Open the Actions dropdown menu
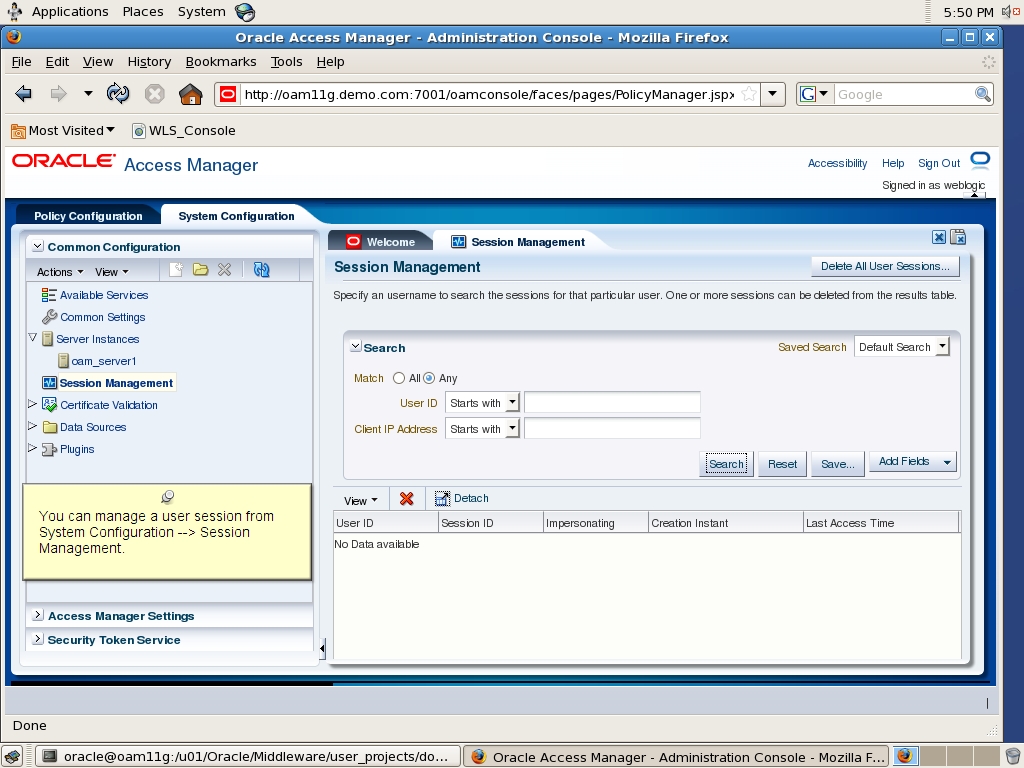The image size is (1024, 768). (57, 271)
